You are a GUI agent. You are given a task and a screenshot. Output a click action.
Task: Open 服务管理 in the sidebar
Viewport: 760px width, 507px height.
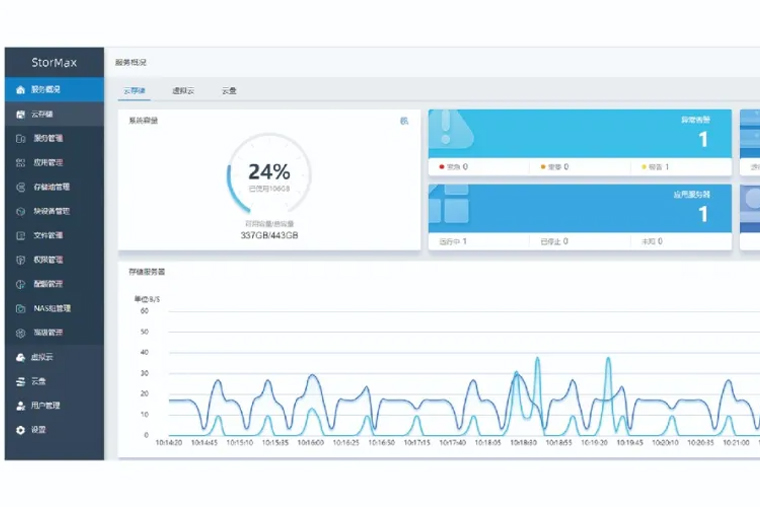(x=48, y=139)
